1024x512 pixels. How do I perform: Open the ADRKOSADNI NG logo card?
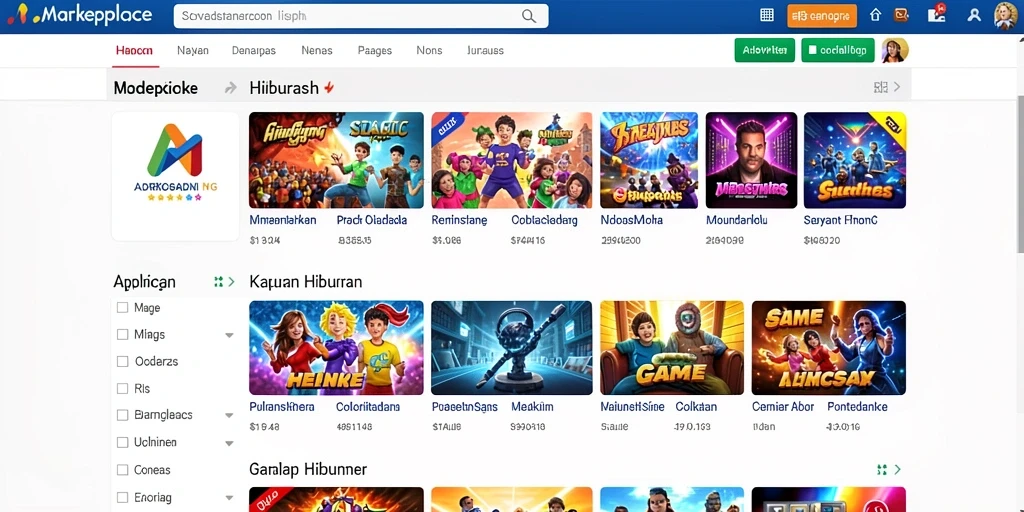(175, 176)
